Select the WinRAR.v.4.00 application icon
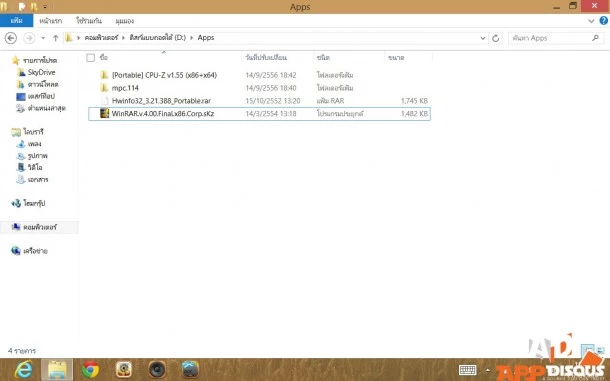The width and height of the screenshot is (610, 381). click(x=105, y=113)
